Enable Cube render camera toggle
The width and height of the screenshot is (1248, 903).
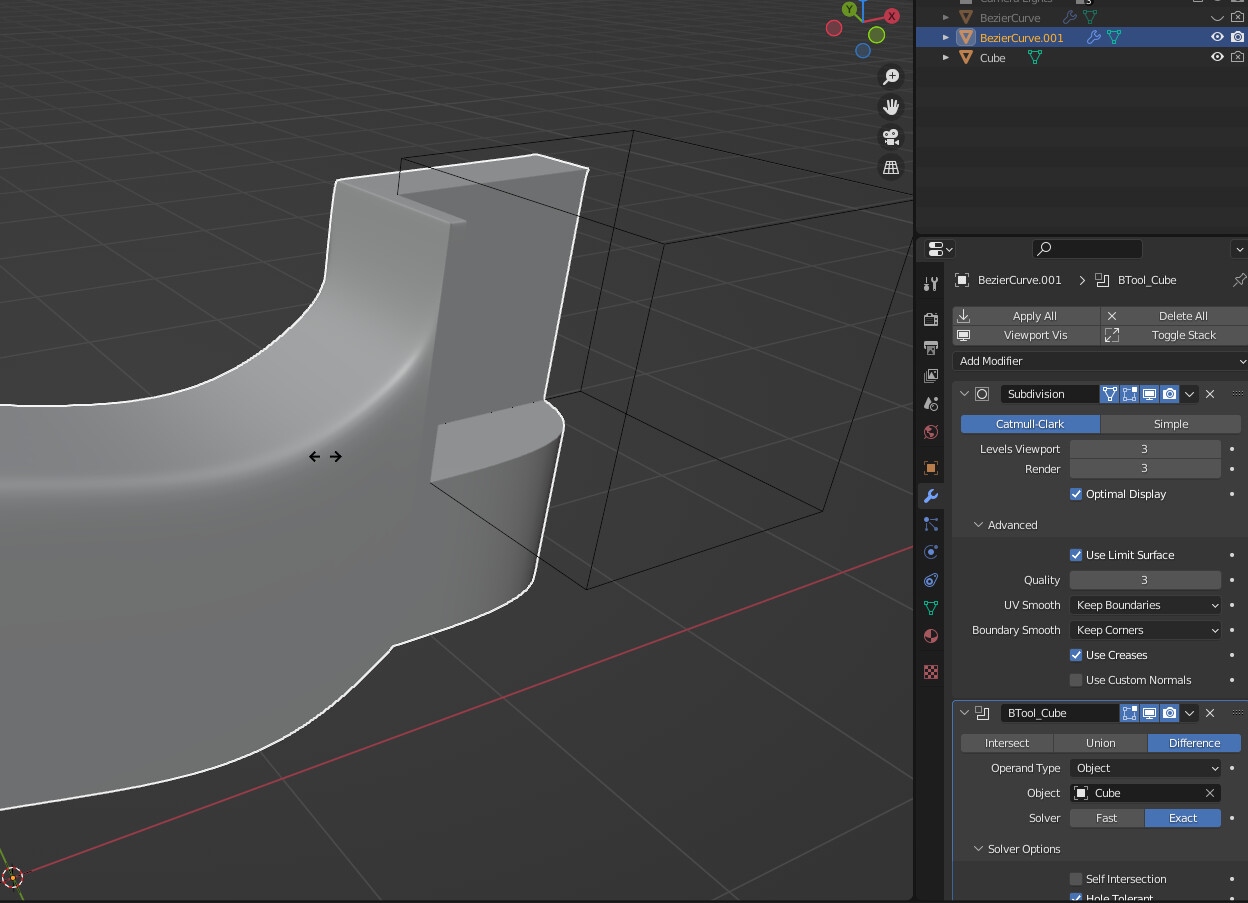[1238, 58]
